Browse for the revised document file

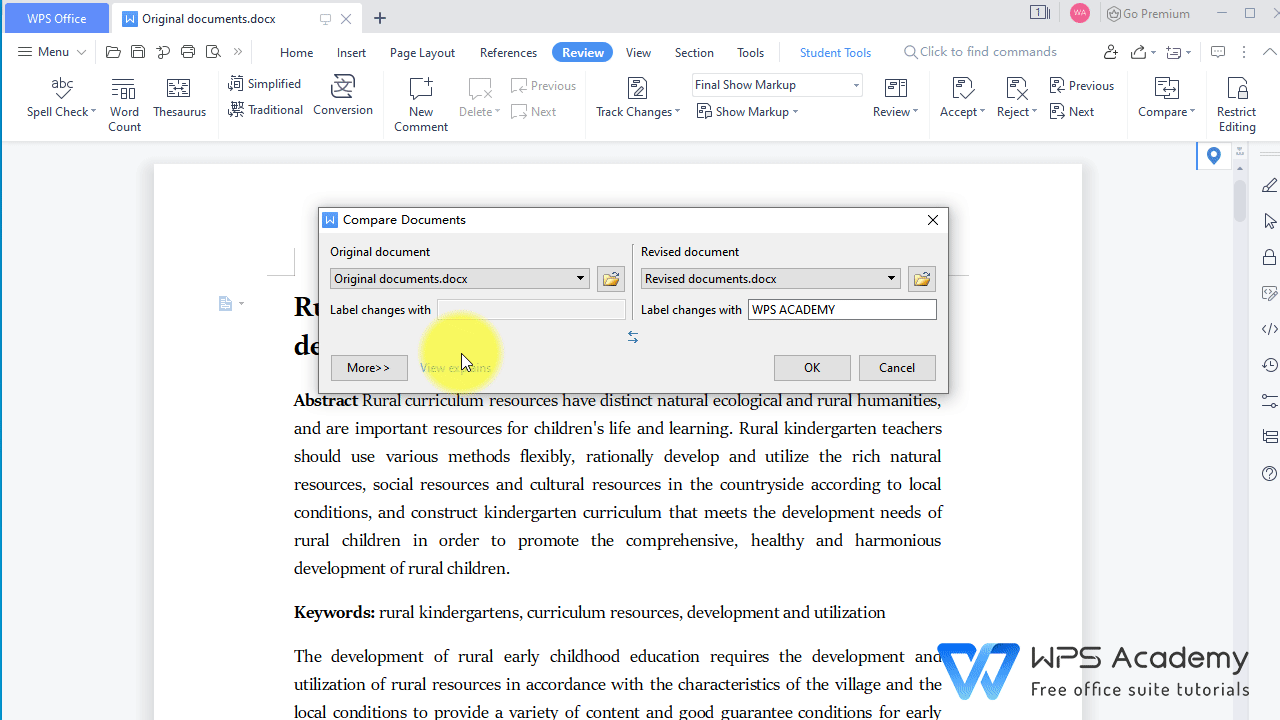[x=920, y=278]
